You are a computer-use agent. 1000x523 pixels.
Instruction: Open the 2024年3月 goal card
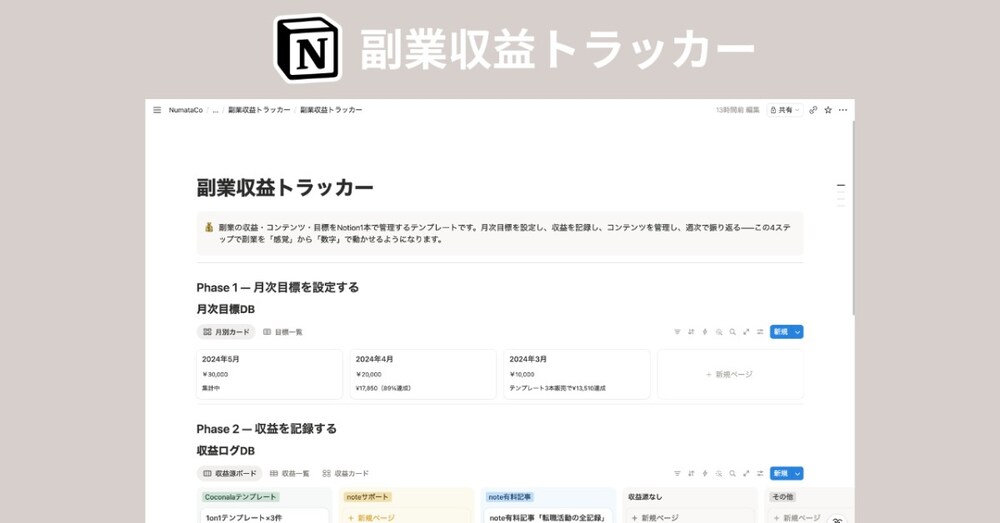pos(577,374)
